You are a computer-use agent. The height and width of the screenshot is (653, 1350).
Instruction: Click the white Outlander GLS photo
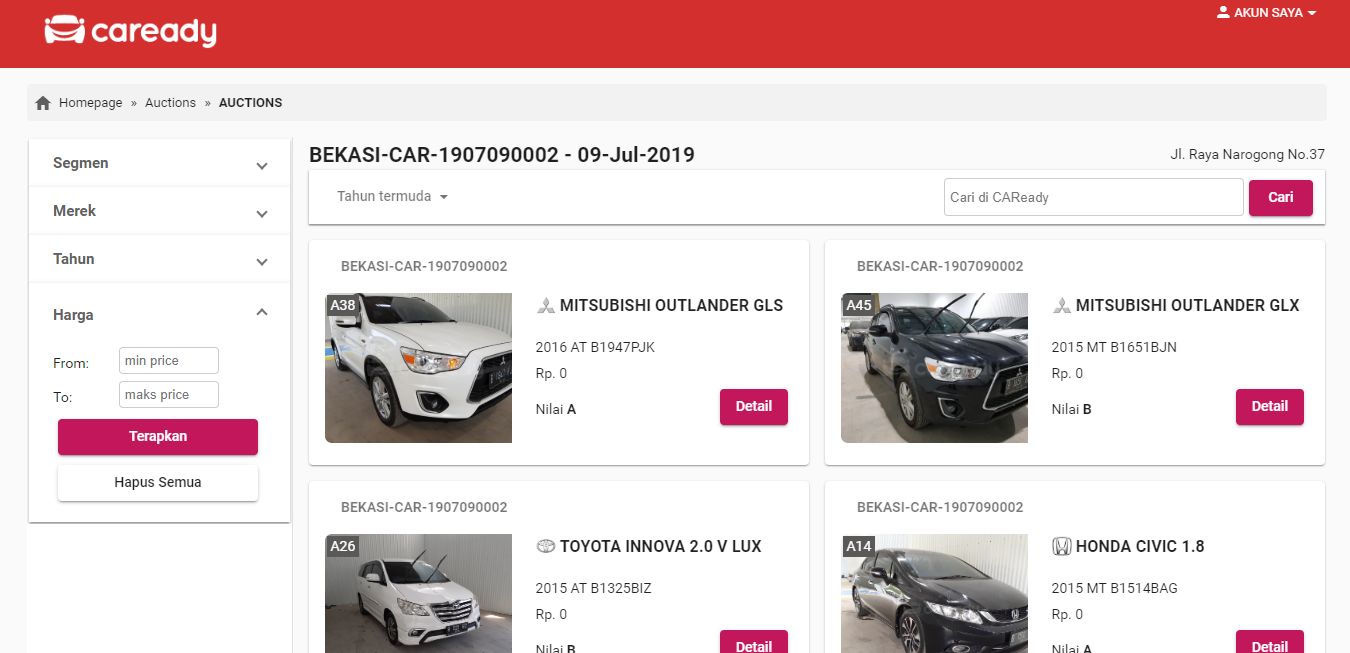(419, 368)
